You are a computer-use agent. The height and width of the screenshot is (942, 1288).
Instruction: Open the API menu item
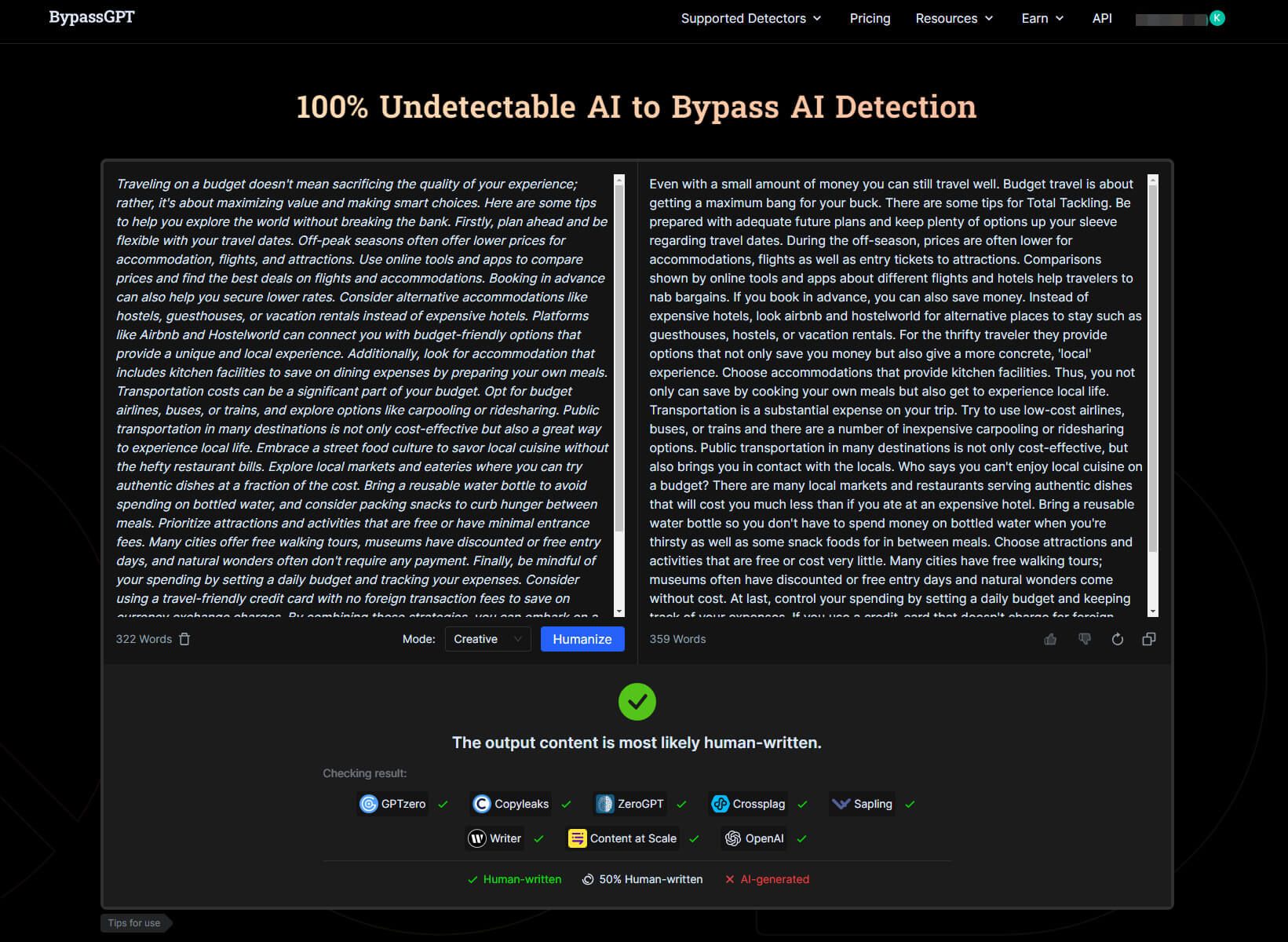(x=1102, y=18)
